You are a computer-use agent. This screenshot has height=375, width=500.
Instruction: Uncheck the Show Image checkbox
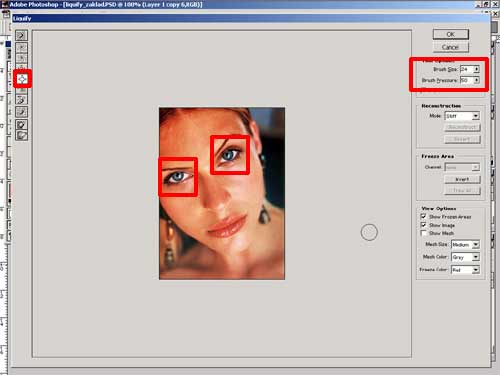click(x=424, y=225)
